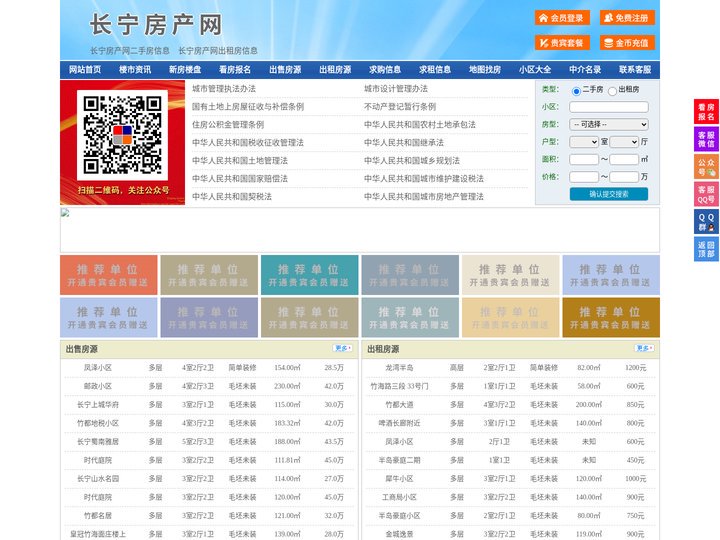Open the 半岛豪庭二期 rental listing
This screenshot has height=540, width=720.
399,460
